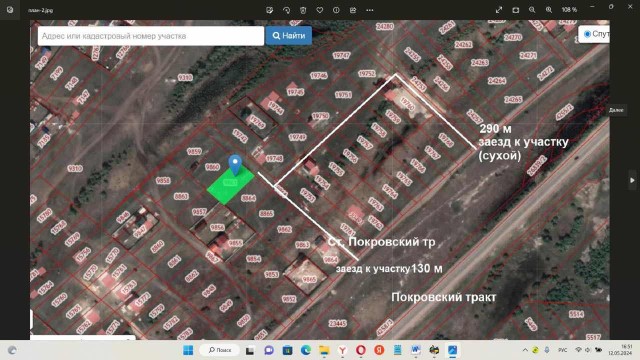The image size is (640, 360).
Task: Click the заезд к участку 130 м label
Action: point(389,269)
